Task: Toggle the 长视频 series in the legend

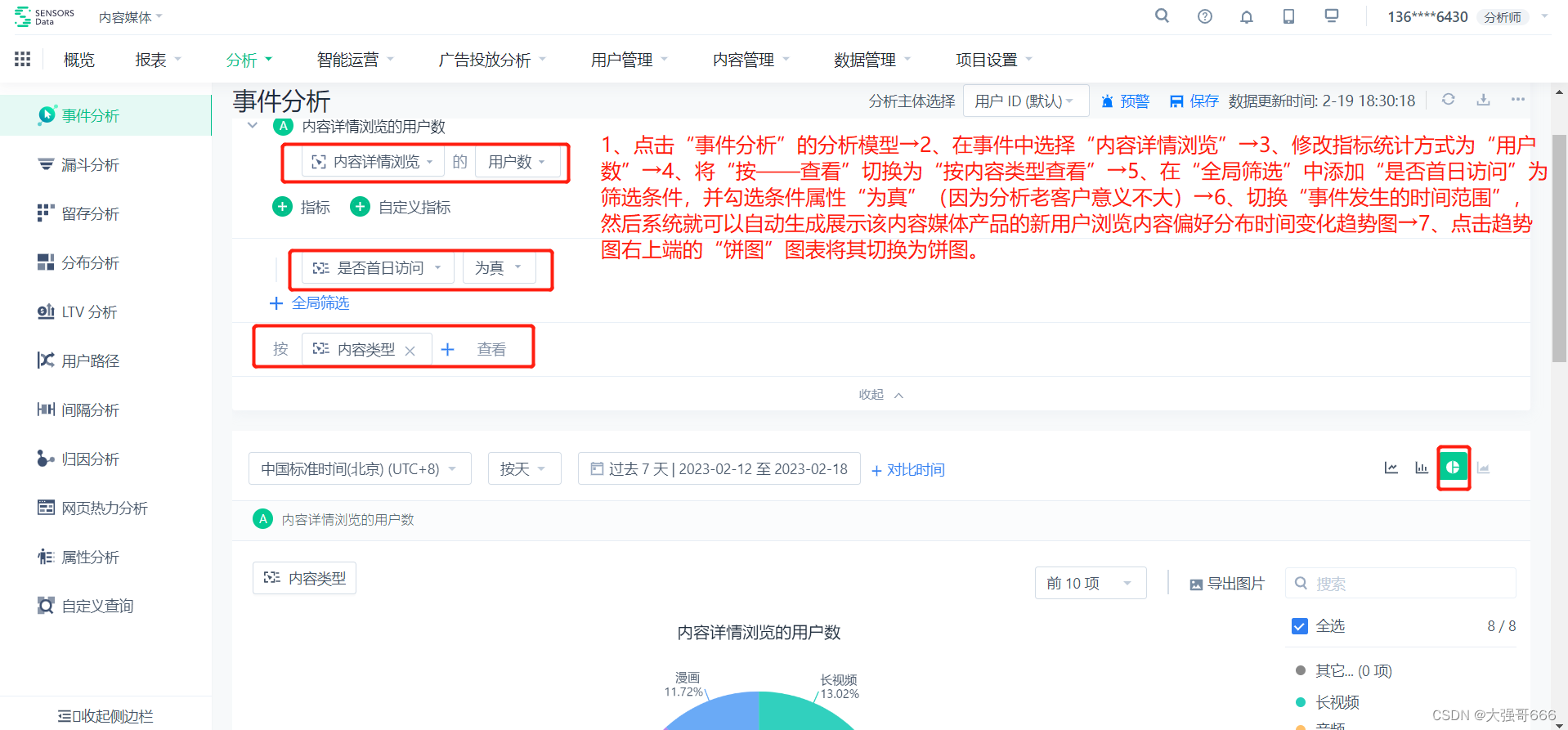Action: tap(1328, 702)
